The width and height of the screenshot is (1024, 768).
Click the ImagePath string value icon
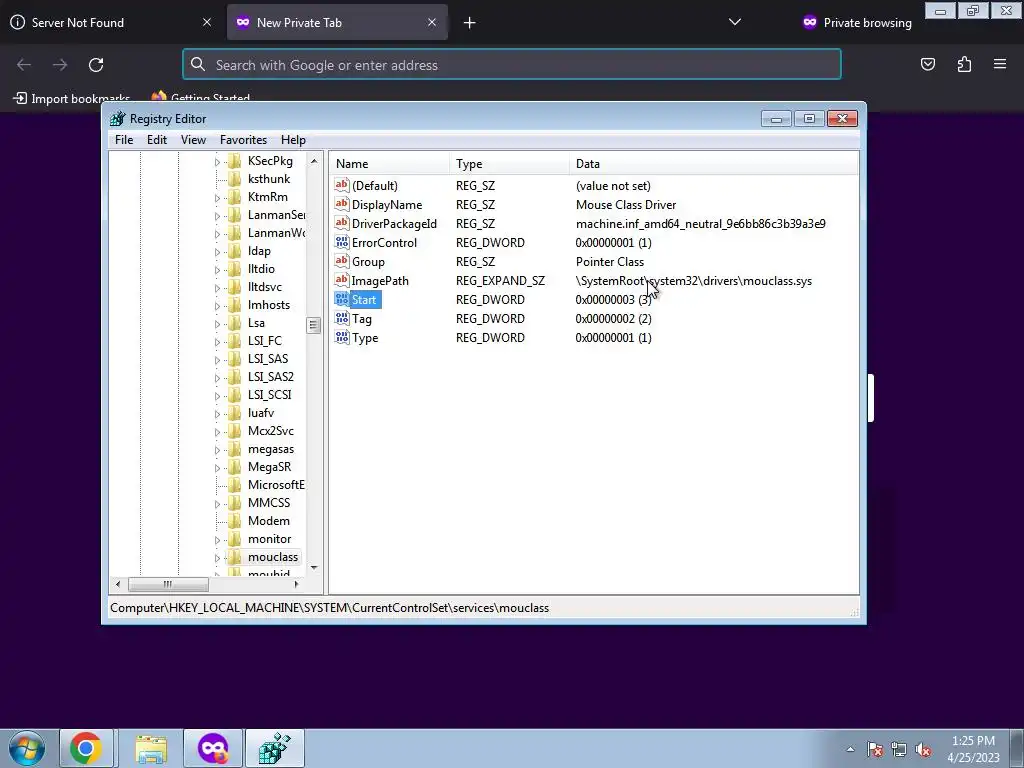[x=342, y=280]
